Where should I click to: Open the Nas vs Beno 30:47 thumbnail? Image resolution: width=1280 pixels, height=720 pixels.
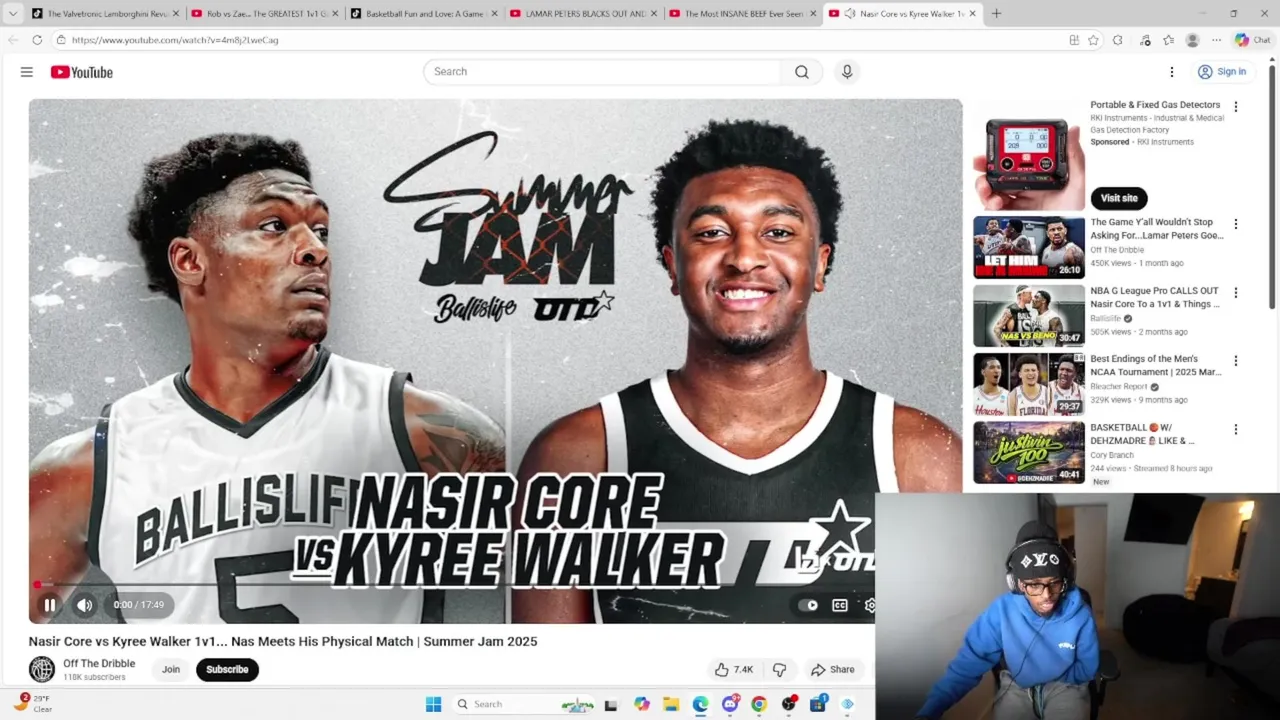pyautogui.click(x=1029, y=316)
